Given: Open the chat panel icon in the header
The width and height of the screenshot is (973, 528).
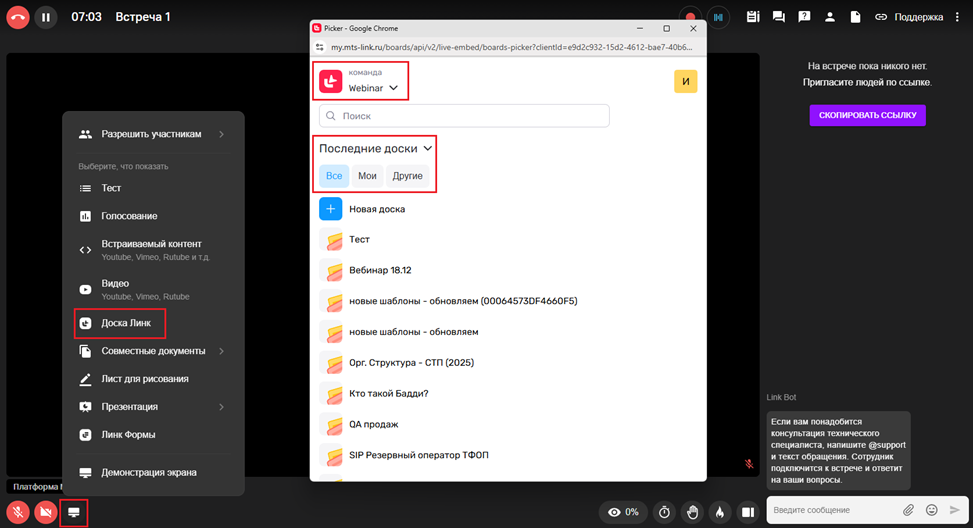Looking at the screenshot, I should click(x=778, y=17).
